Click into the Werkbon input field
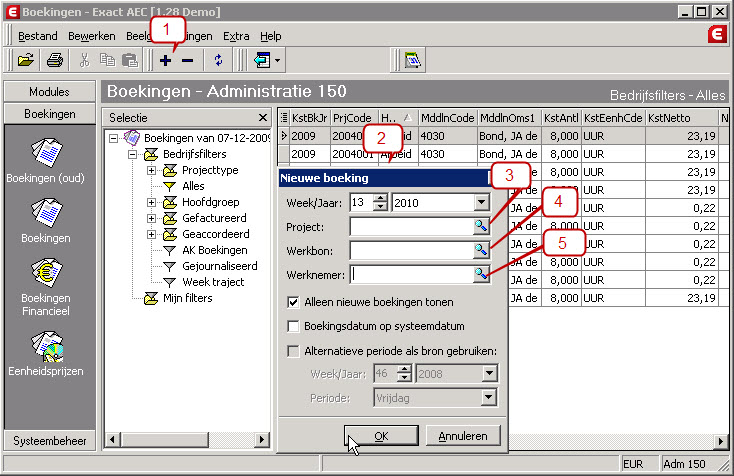Image resolution: width=734 pixels, height=476 pixels. pos(411,250)
